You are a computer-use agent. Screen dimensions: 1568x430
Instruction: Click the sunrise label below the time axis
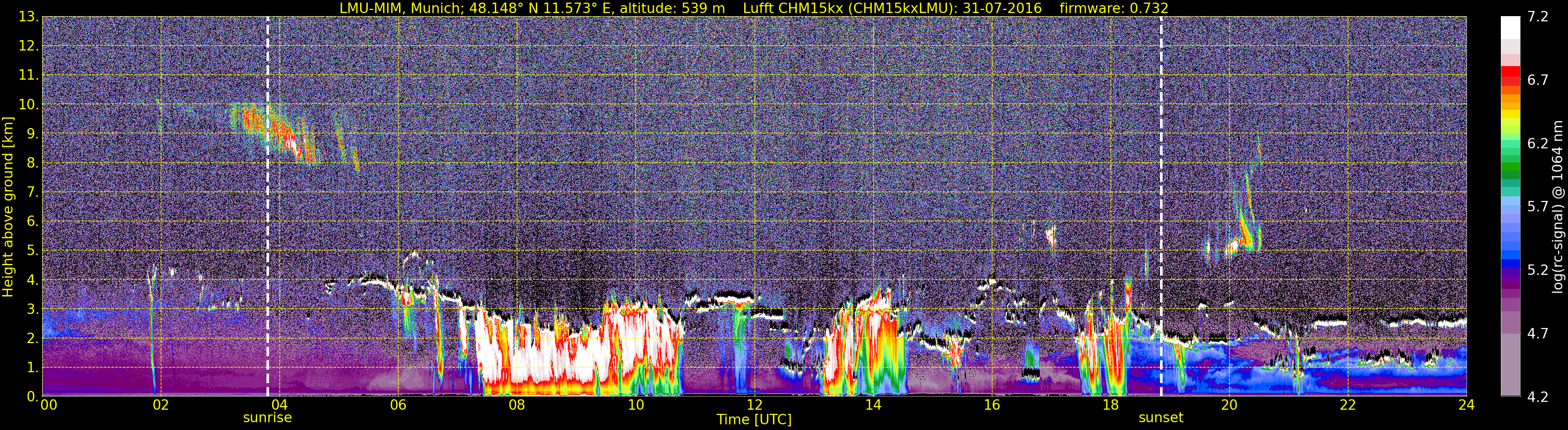click(x=267, y=418)
